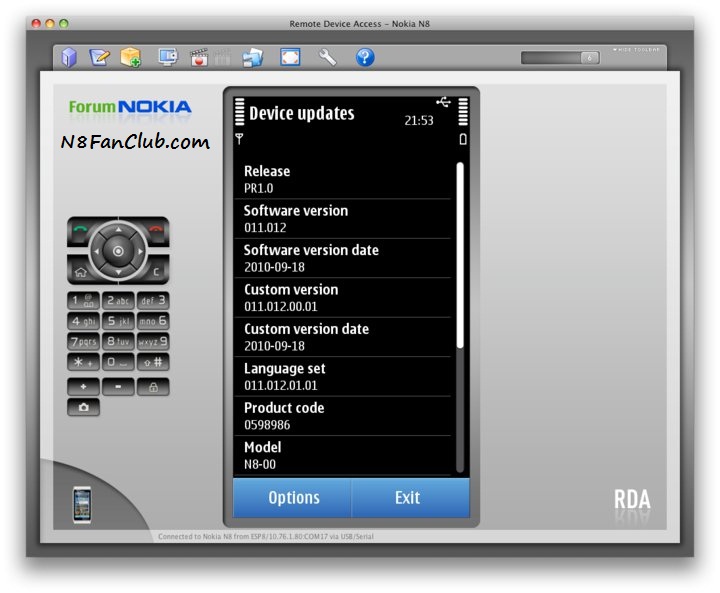This screenshot has width=720, height=593.
Task: Start video recording with clapperboard icon
Action: click(199, 58)
